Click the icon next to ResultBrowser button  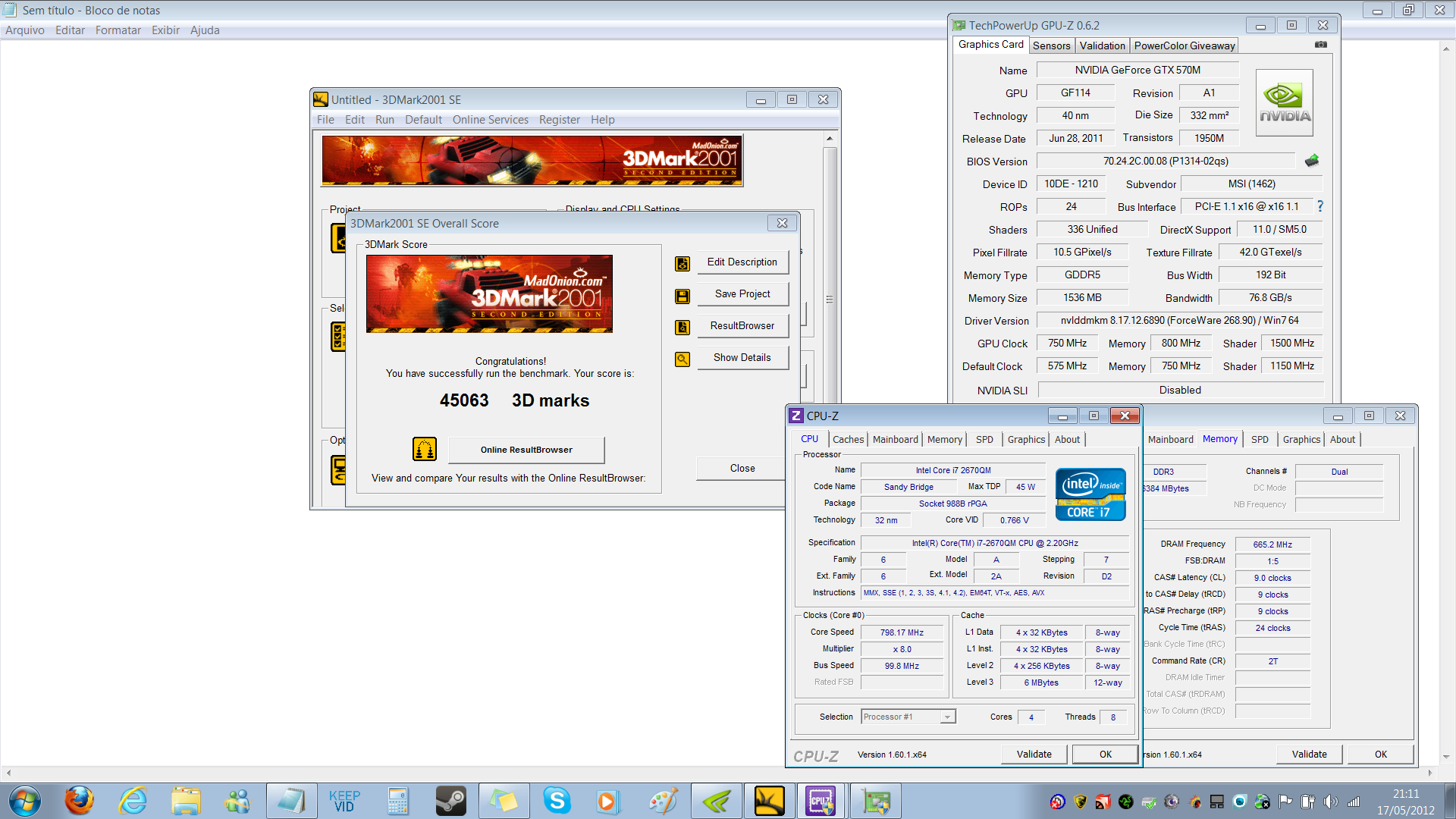[x=682, y=328]
